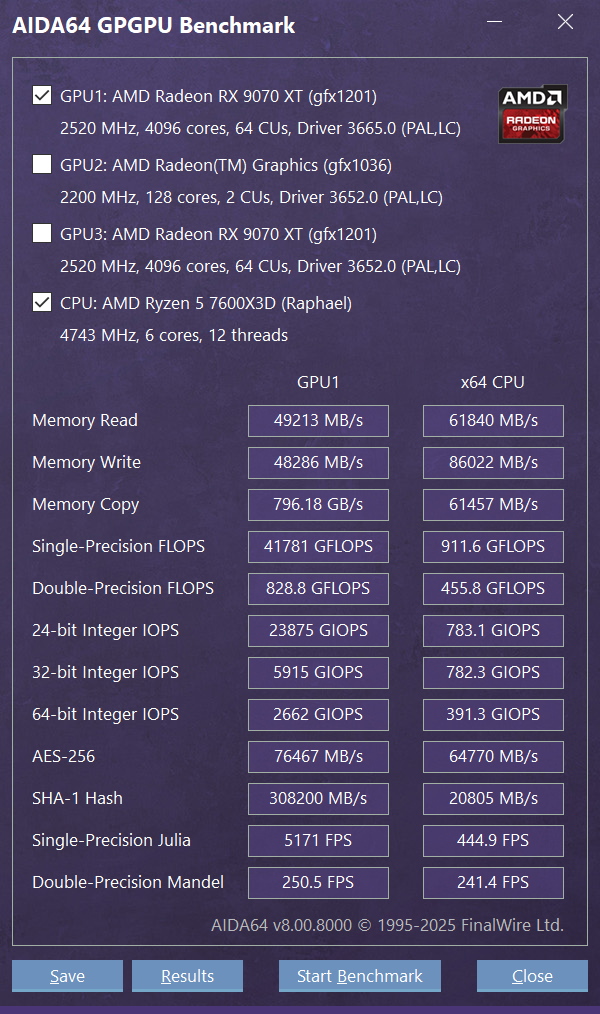
Task: Enable GPU2 AMD Radeon(TM) Graphics checkbox
Action: (x=42, y=165)
